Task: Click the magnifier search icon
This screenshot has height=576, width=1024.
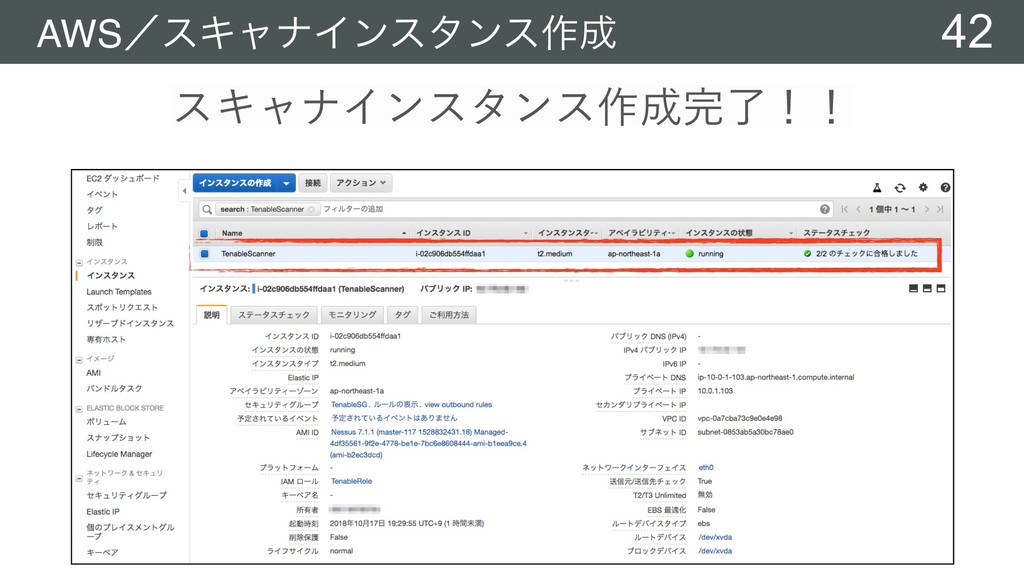Action: (x=207, y=209)
